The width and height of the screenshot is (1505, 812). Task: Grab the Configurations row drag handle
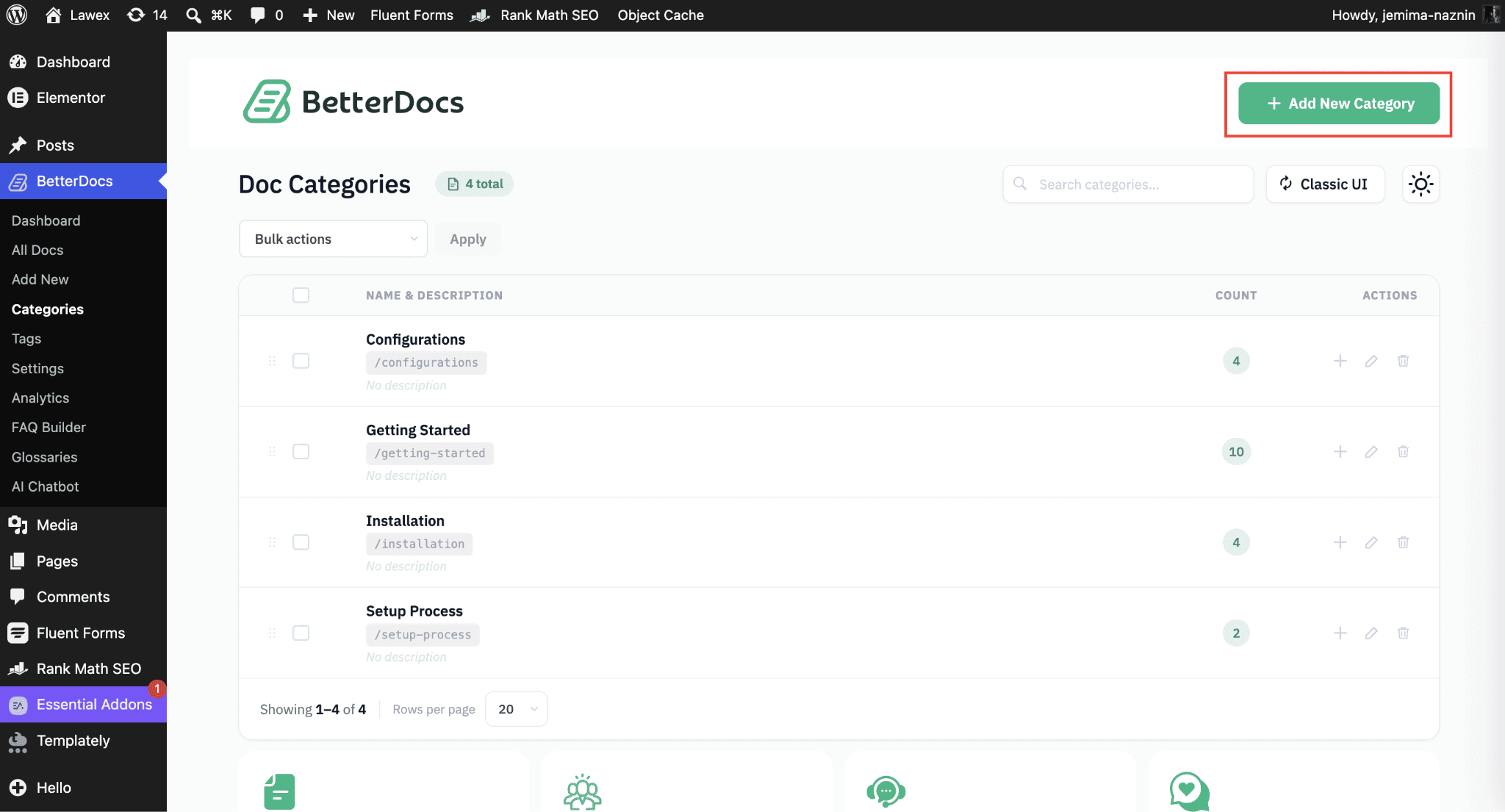click(x=272, y=361)
